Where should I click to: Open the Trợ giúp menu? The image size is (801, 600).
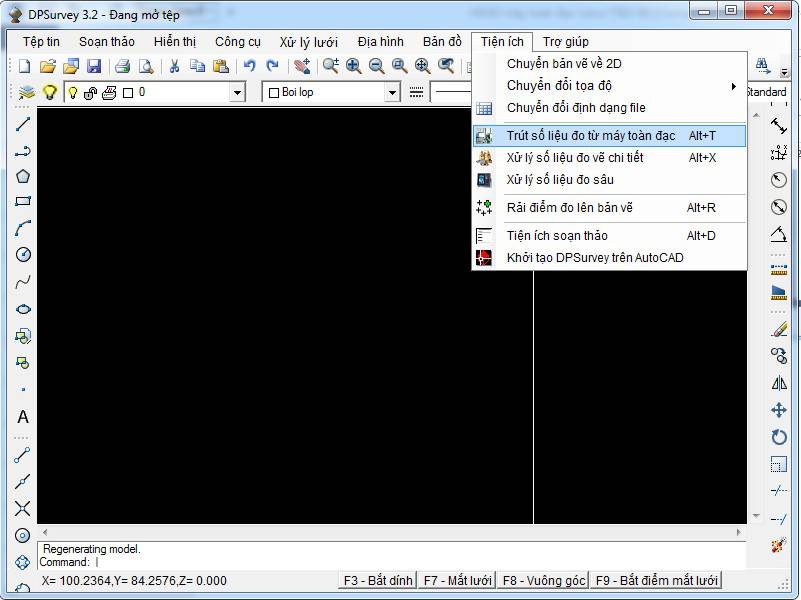click(x=566, y=42)
